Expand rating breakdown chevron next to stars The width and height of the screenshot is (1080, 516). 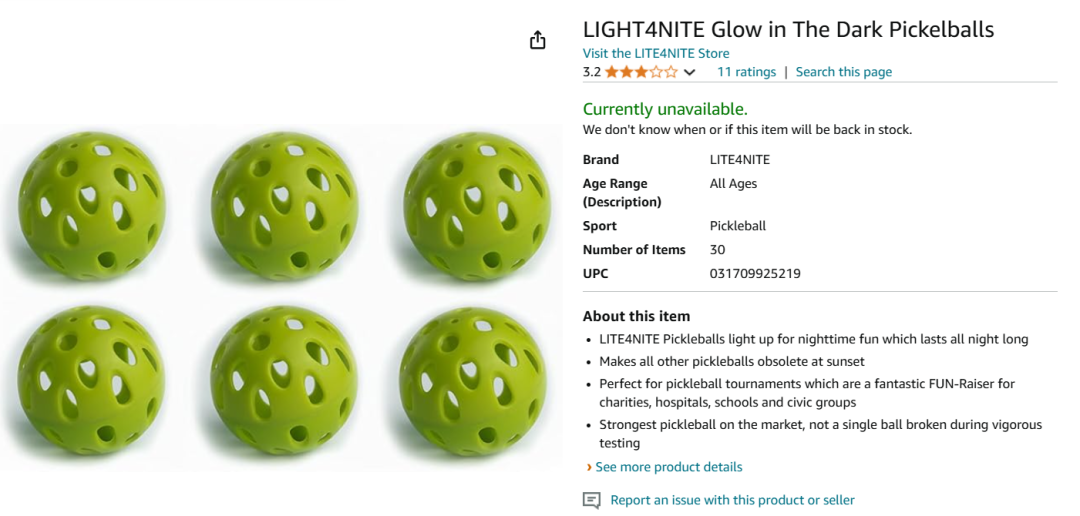coord(689,72)
